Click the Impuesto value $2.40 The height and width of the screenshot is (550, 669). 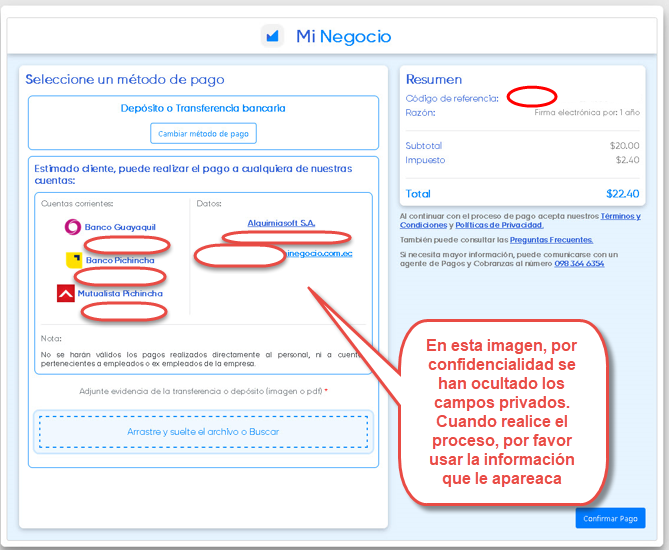[627, 160]
